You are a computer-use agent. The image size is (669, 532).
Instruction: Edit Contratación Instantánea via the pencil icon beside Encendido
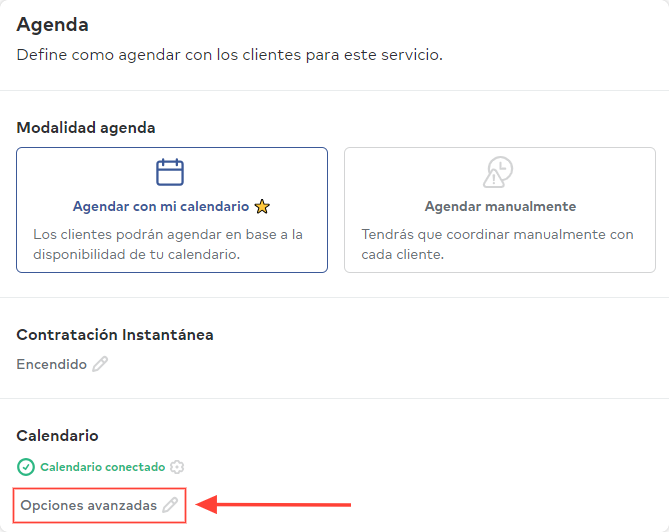tap(100, 364)
